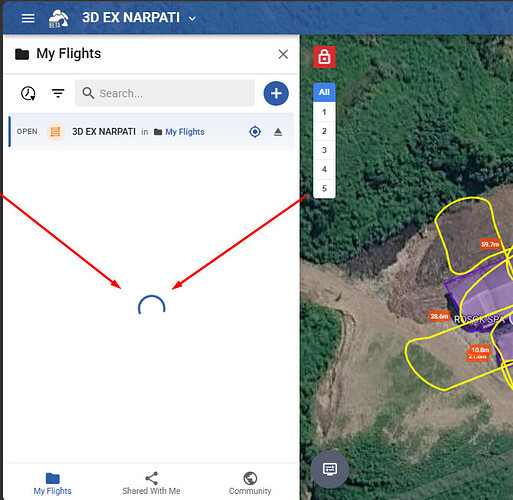513x500 pixels.
Task: Open the hamburger main menu
Action: (x=28, y=18)
